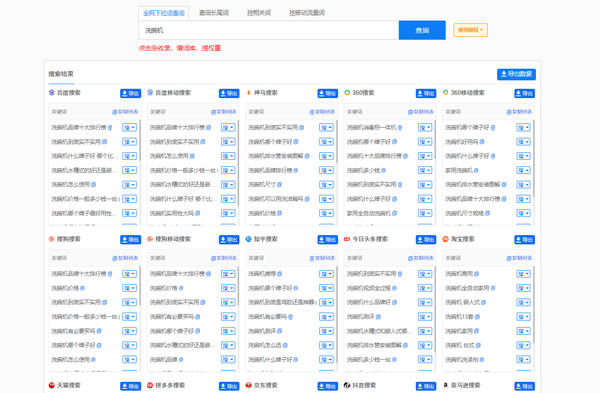Export the 神马搜索 keyword list
Image resolution: width=600 pixels, height=393 pixels.
pyautogui.click(x=328, y=93)
